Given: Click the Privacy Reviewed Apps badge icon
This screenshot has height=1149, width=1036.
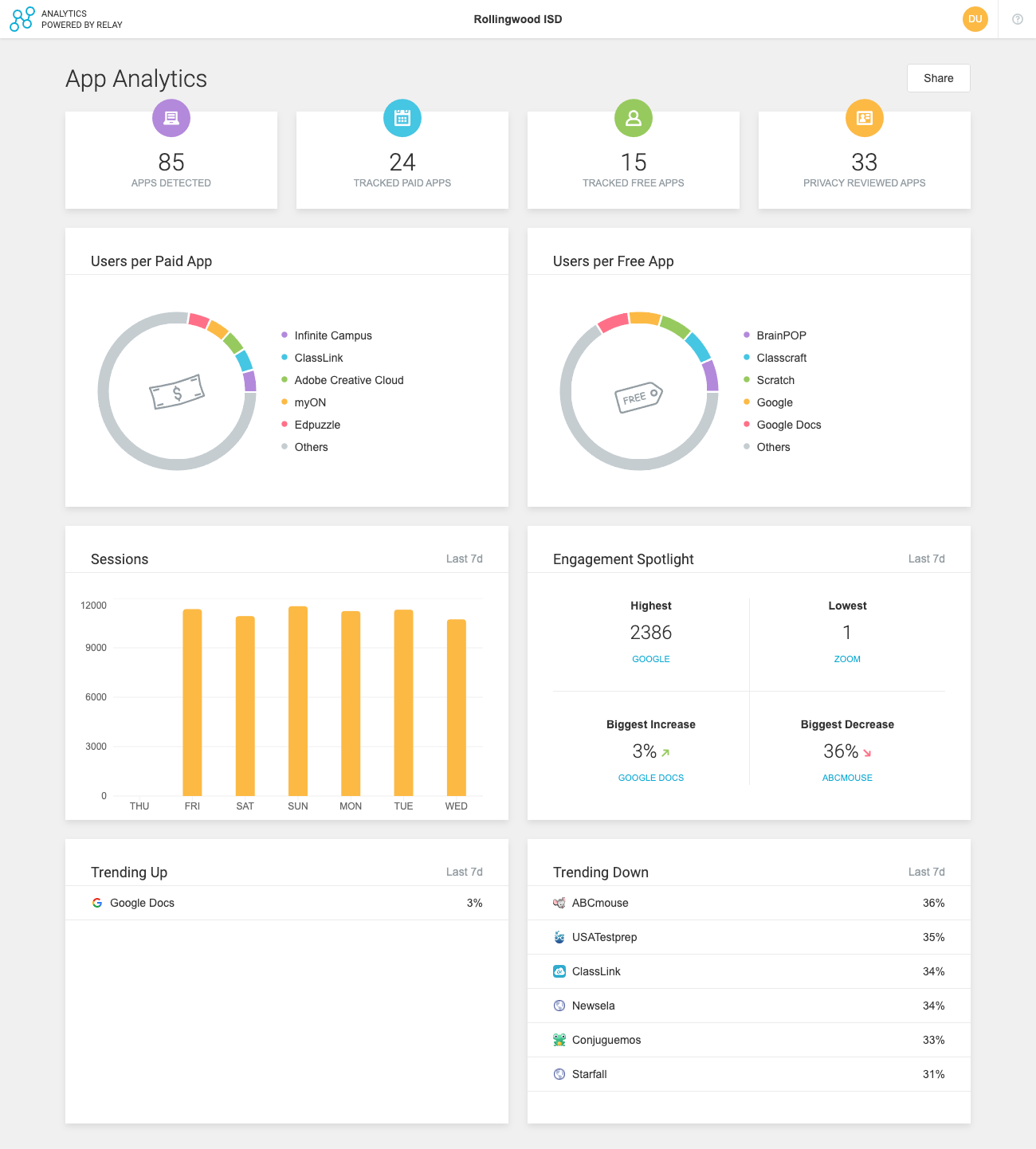Looking at the screenshot, I should (864, 118).
